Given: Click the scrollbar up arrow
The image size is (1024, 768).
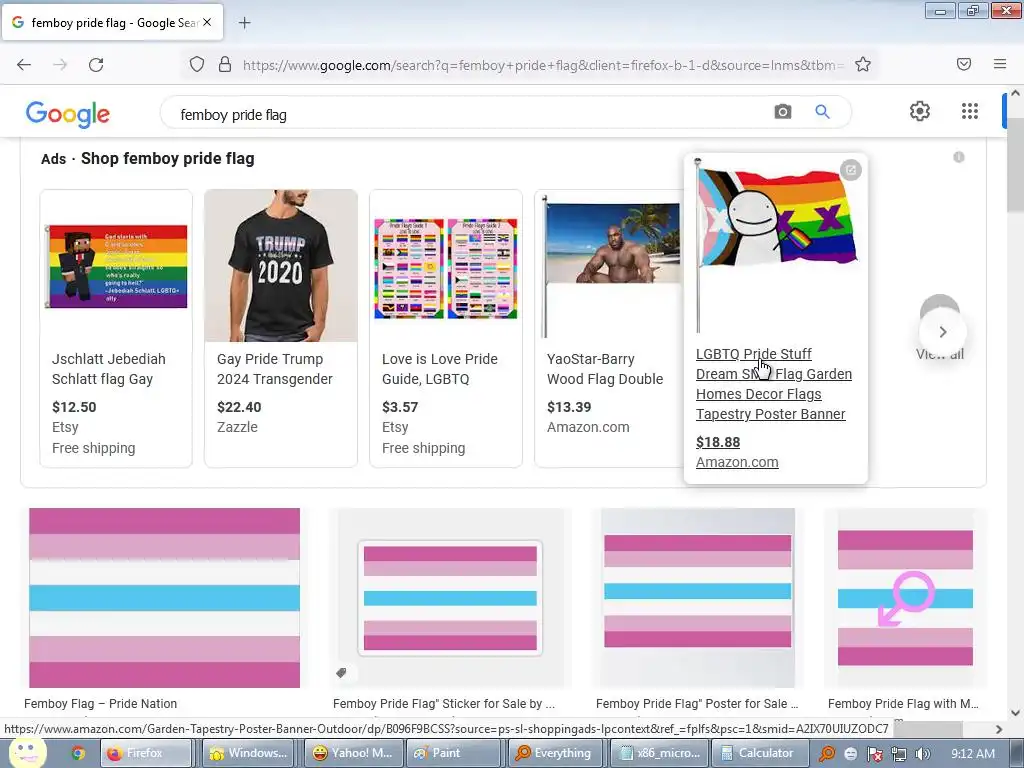Looking at the screenshot, I should [1016, 93].
